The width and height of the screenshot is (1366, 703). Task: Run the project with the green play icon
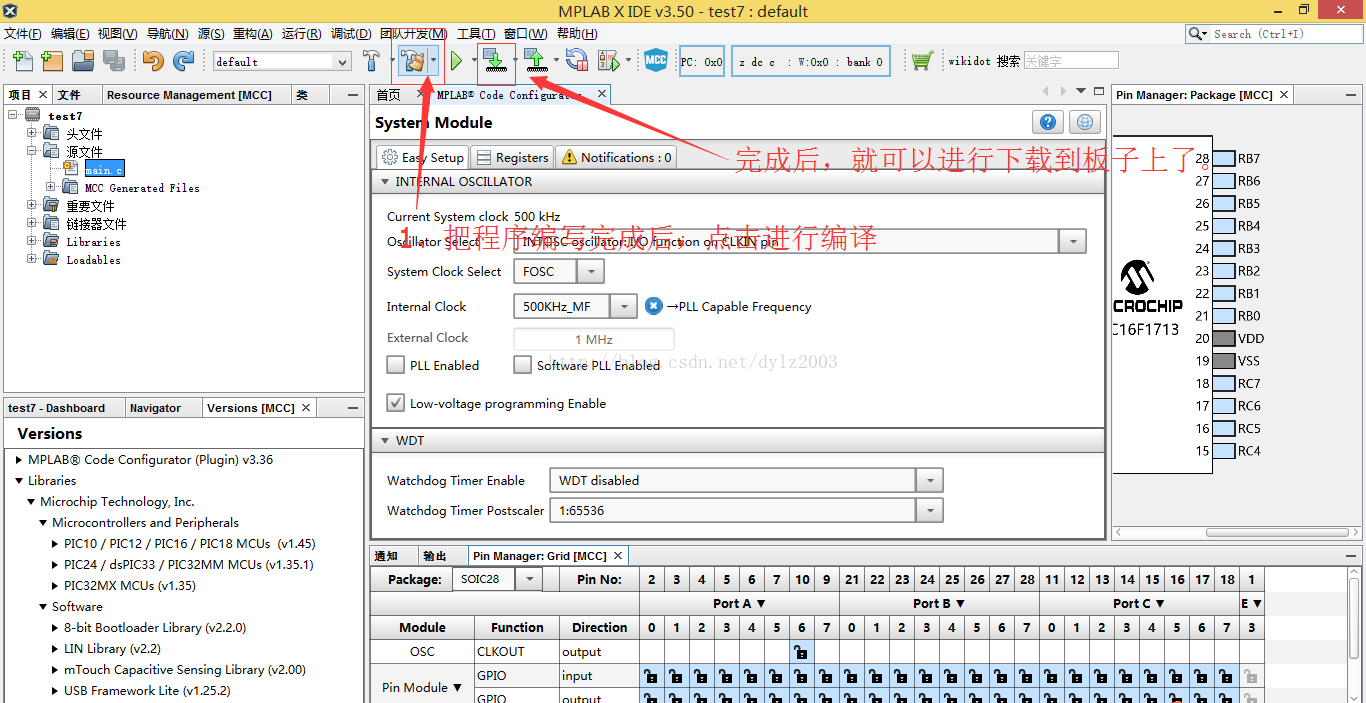click(456, 61)
